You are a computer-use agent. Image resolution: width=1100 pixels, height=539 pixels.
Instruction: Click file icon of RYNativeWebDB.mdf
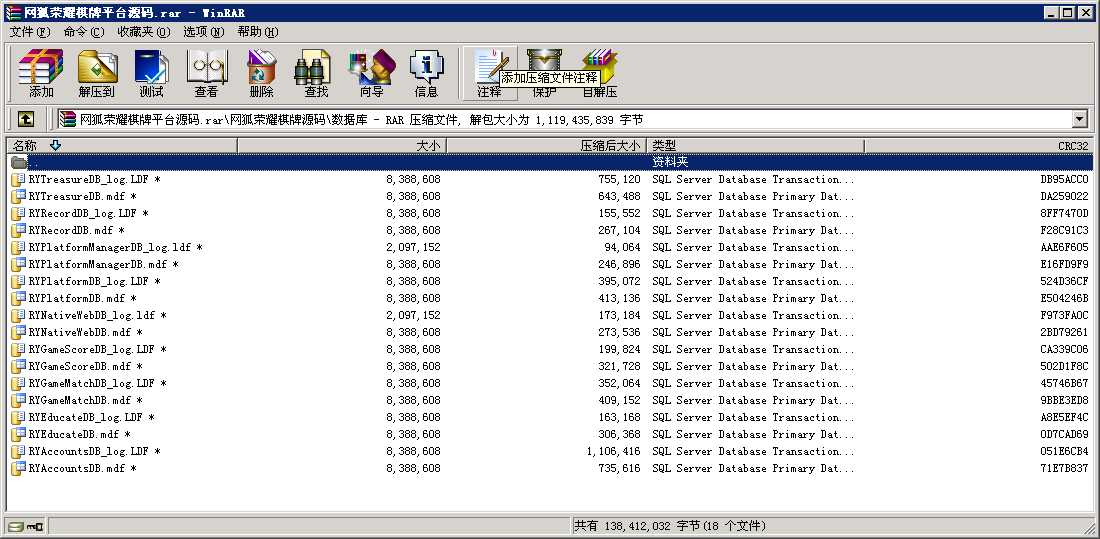click(x=19, y=332)
